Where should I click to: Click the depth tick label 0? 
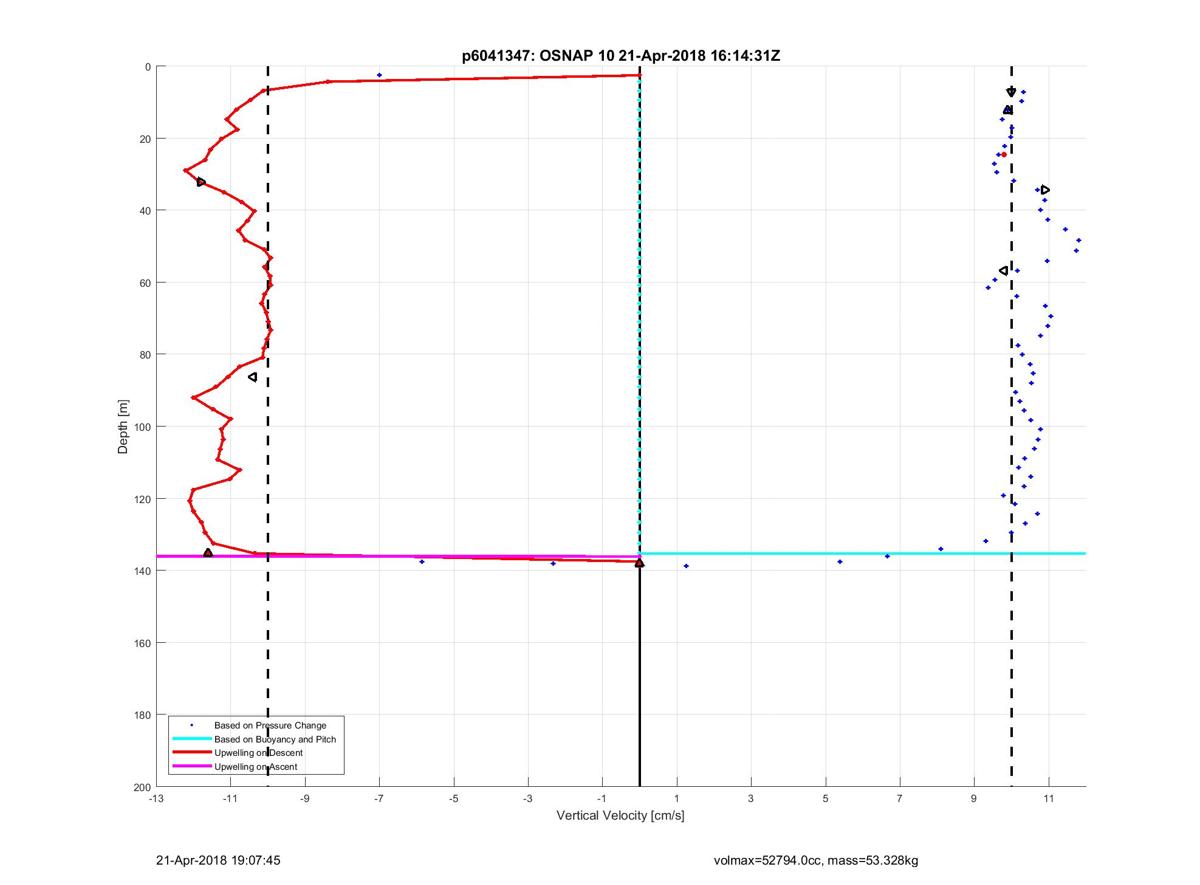click(147, 67)
